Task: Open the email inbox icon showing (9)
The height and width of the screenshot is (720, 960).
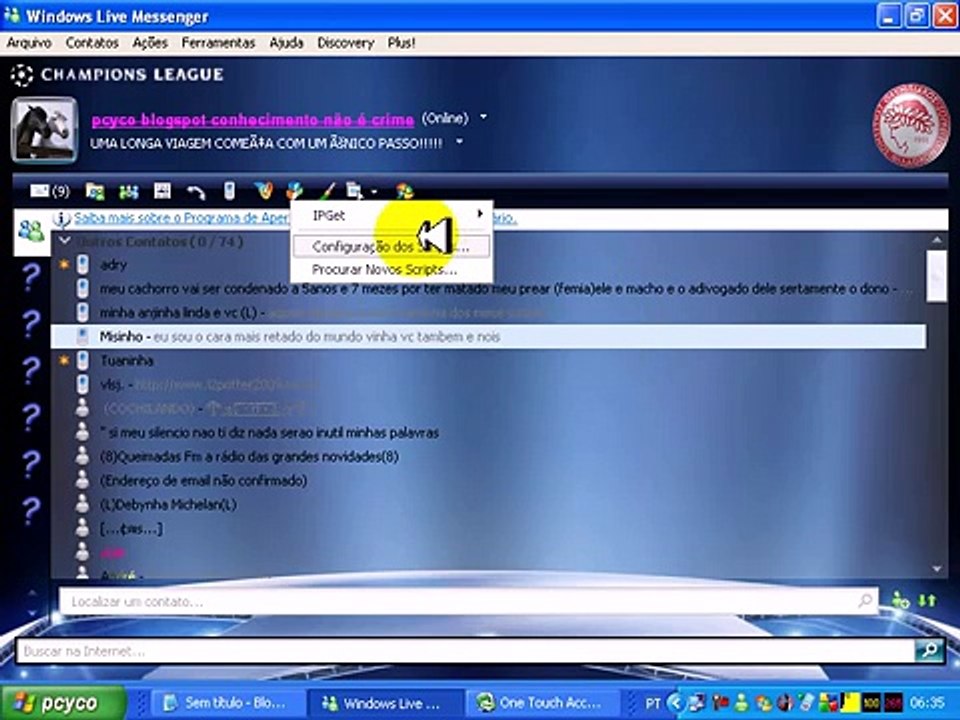Action: (x=50, y=192)
